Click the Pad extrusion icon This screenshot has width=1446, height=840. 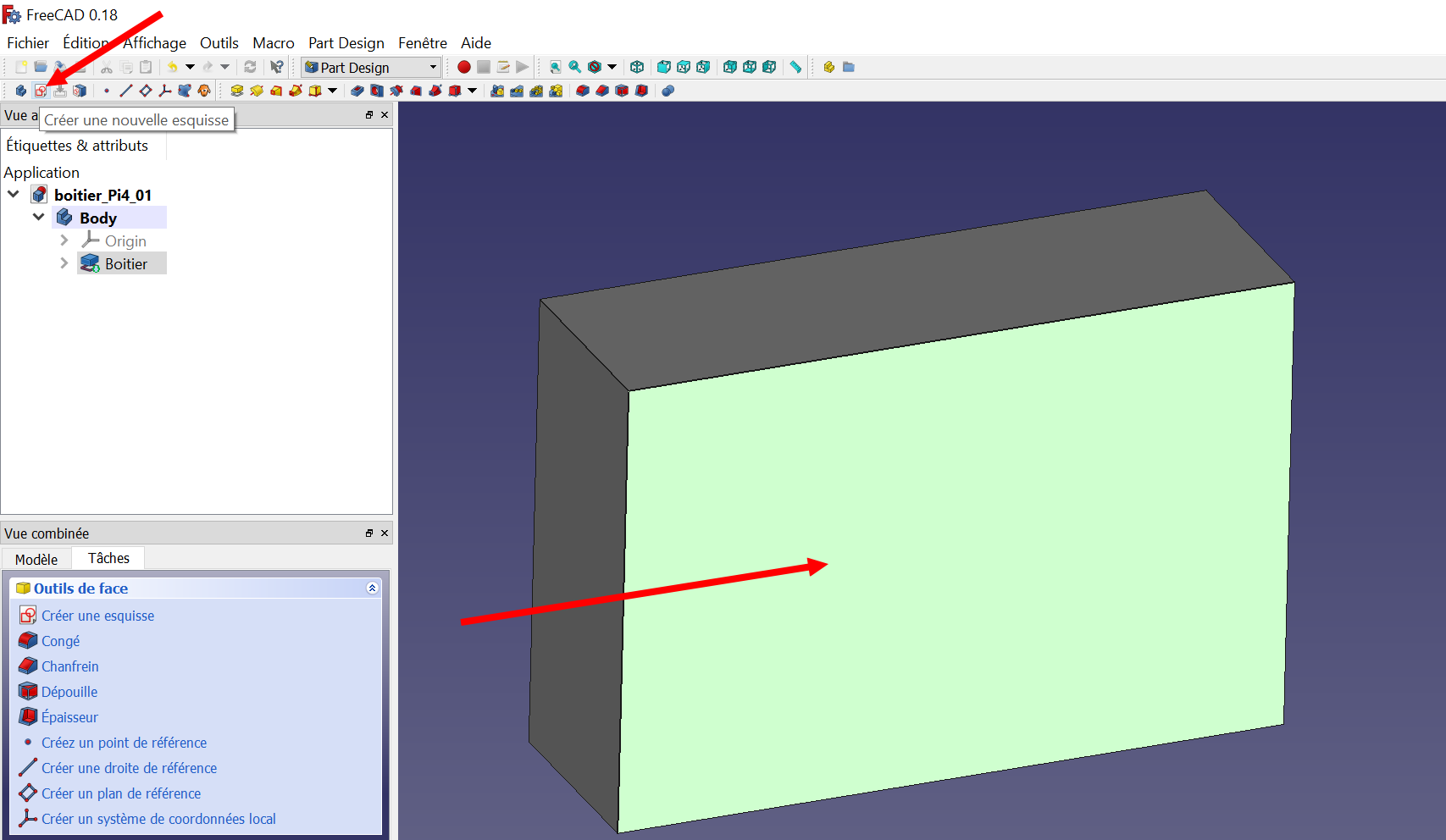(237, 91)
